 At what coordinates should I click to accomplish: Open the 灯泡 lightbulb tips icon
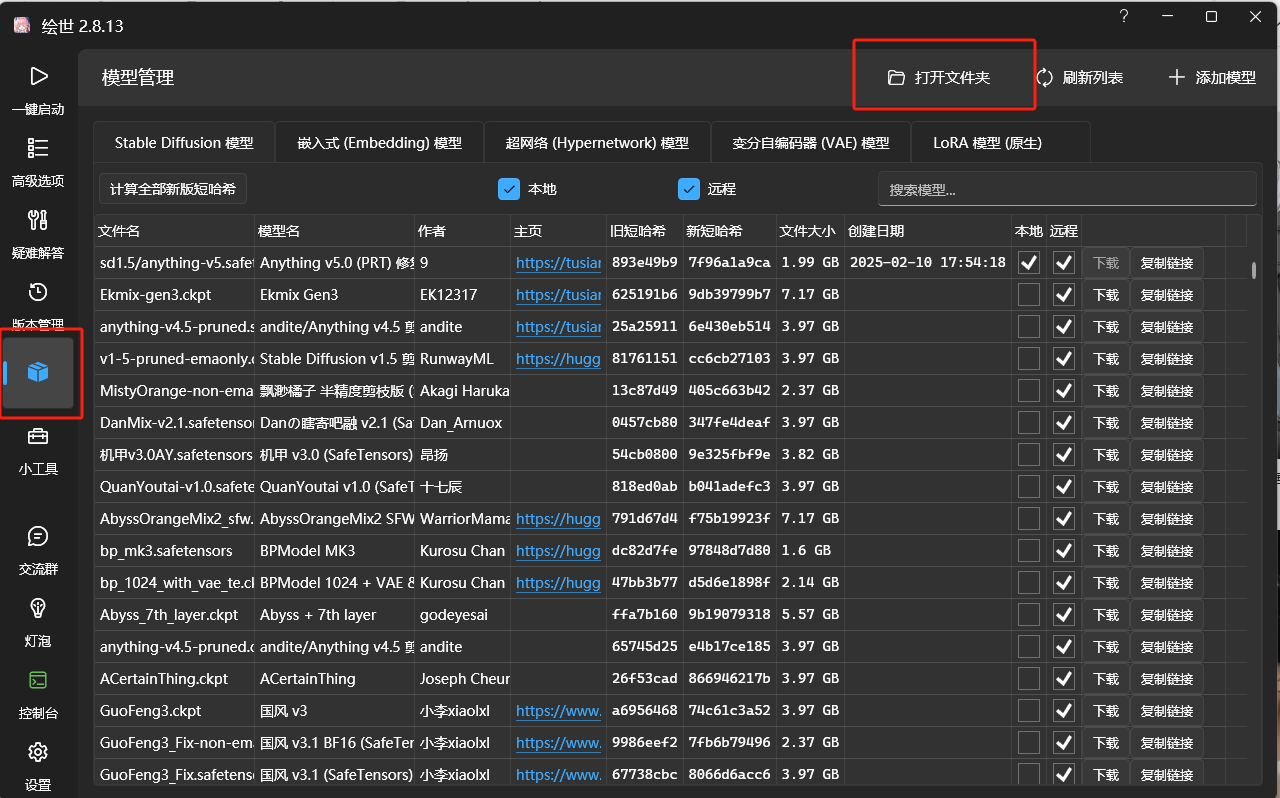[x=38, y=608]
